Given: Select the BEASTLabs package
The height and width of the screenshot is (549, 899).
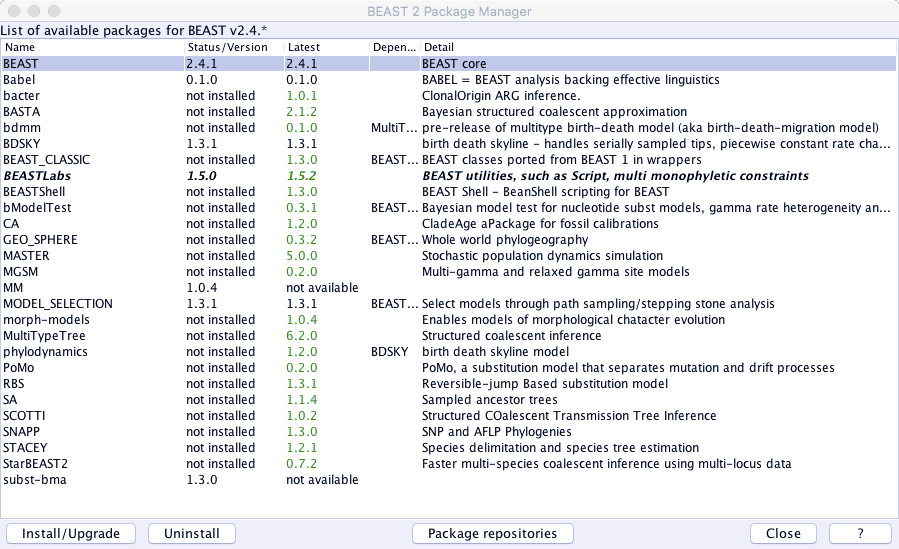Looking at the screenshot, I should [x=449, y=176].
